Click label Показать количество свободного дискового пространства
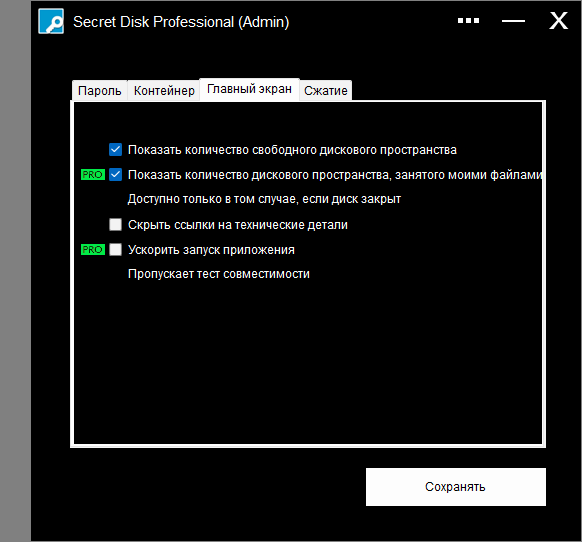Viewport: 582px width, 542px height. pos(292,150)
